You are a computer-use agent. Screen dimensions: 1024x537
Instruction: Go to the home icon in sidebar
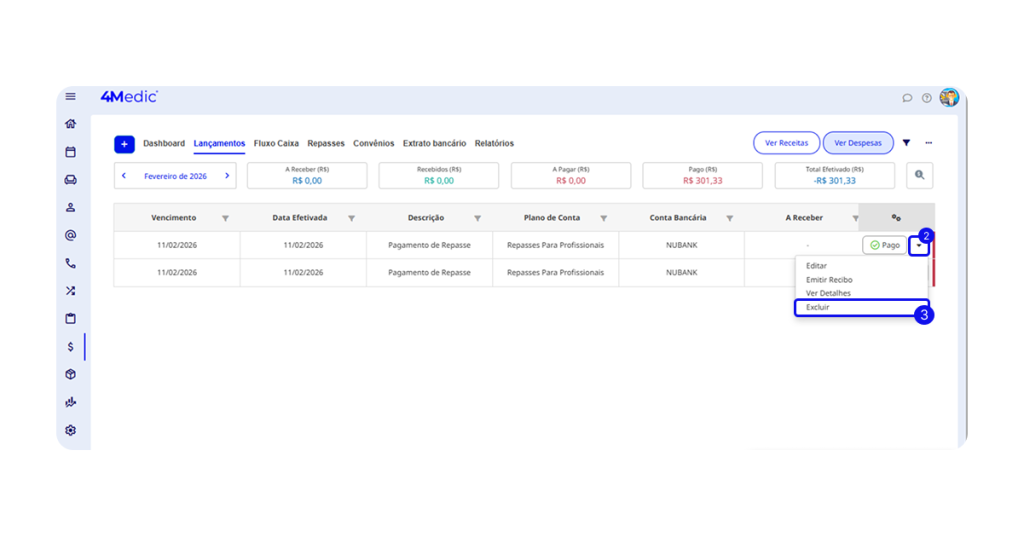70,124
